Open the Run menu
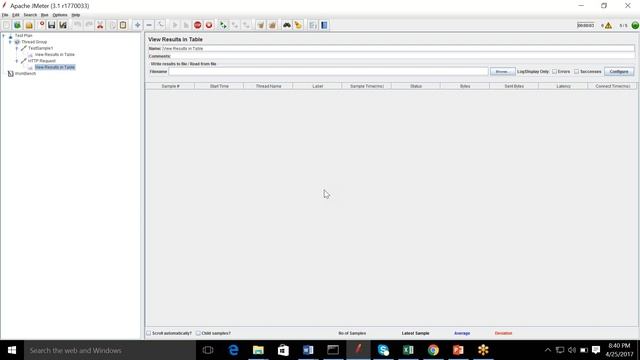Viewport: 640px width, 360px height. coord(44,15)
